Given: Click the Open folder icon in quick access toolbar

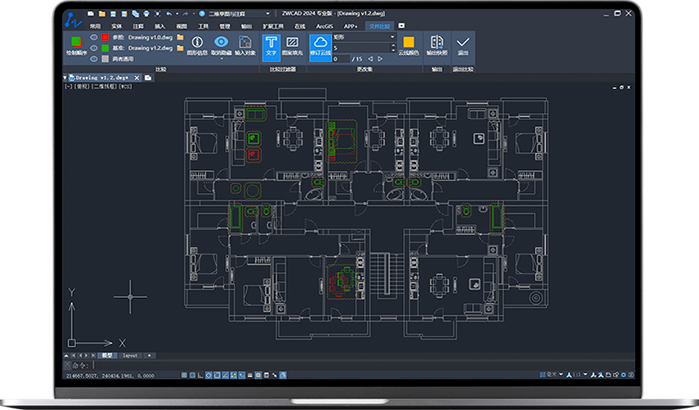Looking at the screenshot, I should tap(102, 14).
